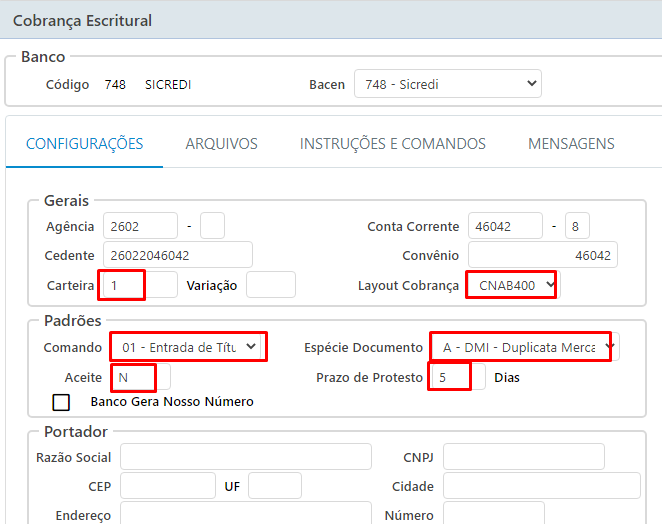662x524 pixels.
Task: Select the MENSAGENS tab
Action: (x=571, y=144)
